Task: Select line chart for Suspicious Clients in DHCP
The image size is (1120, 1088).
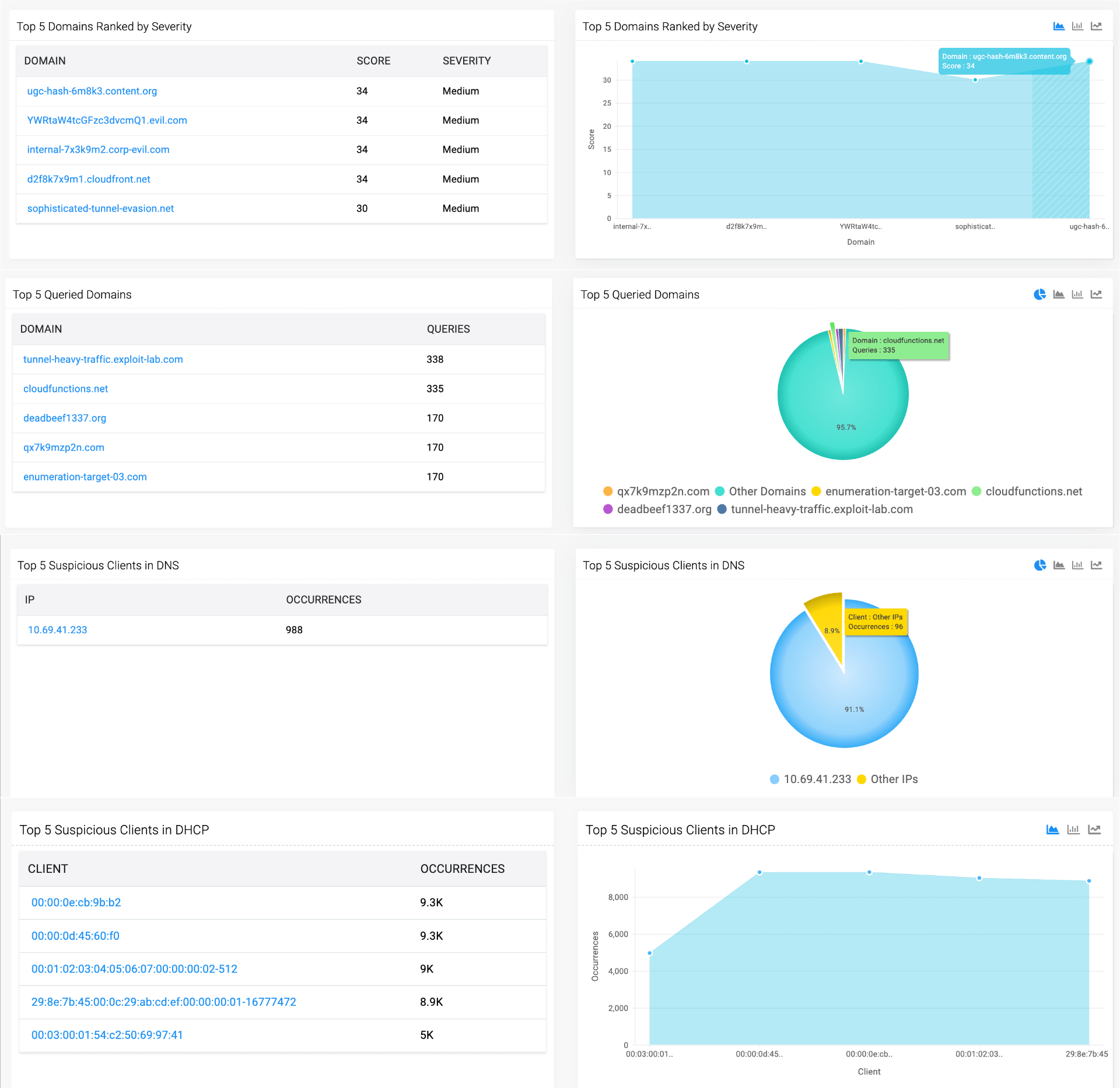Action: click(x=1095, y=830)
